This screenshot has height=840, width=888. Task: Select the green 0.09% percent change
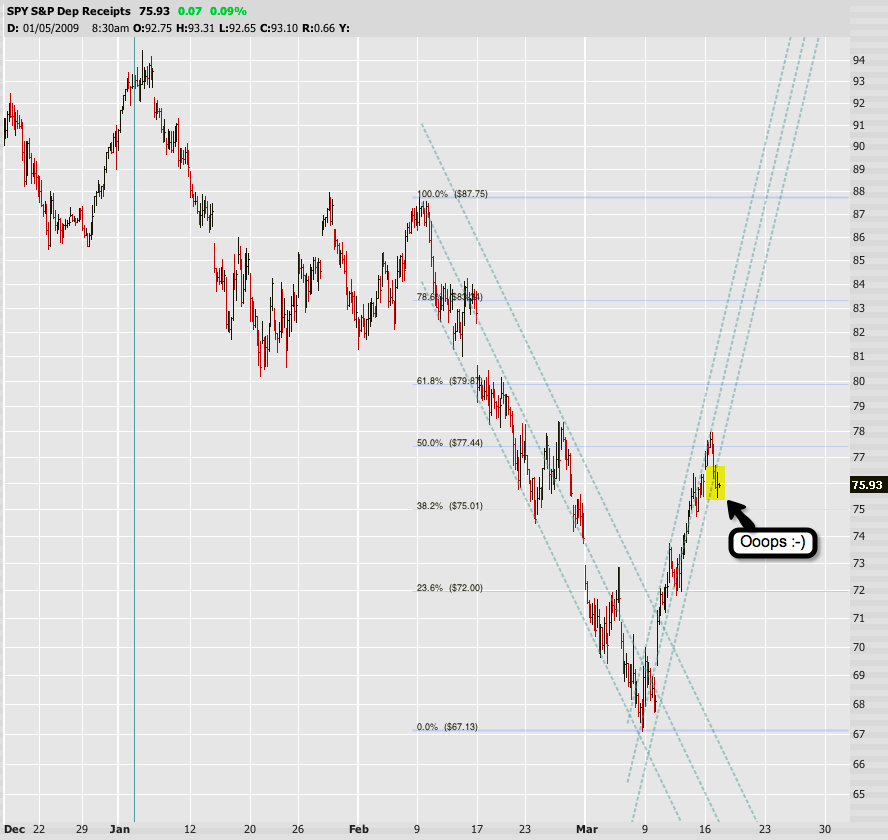pos(228,11)
